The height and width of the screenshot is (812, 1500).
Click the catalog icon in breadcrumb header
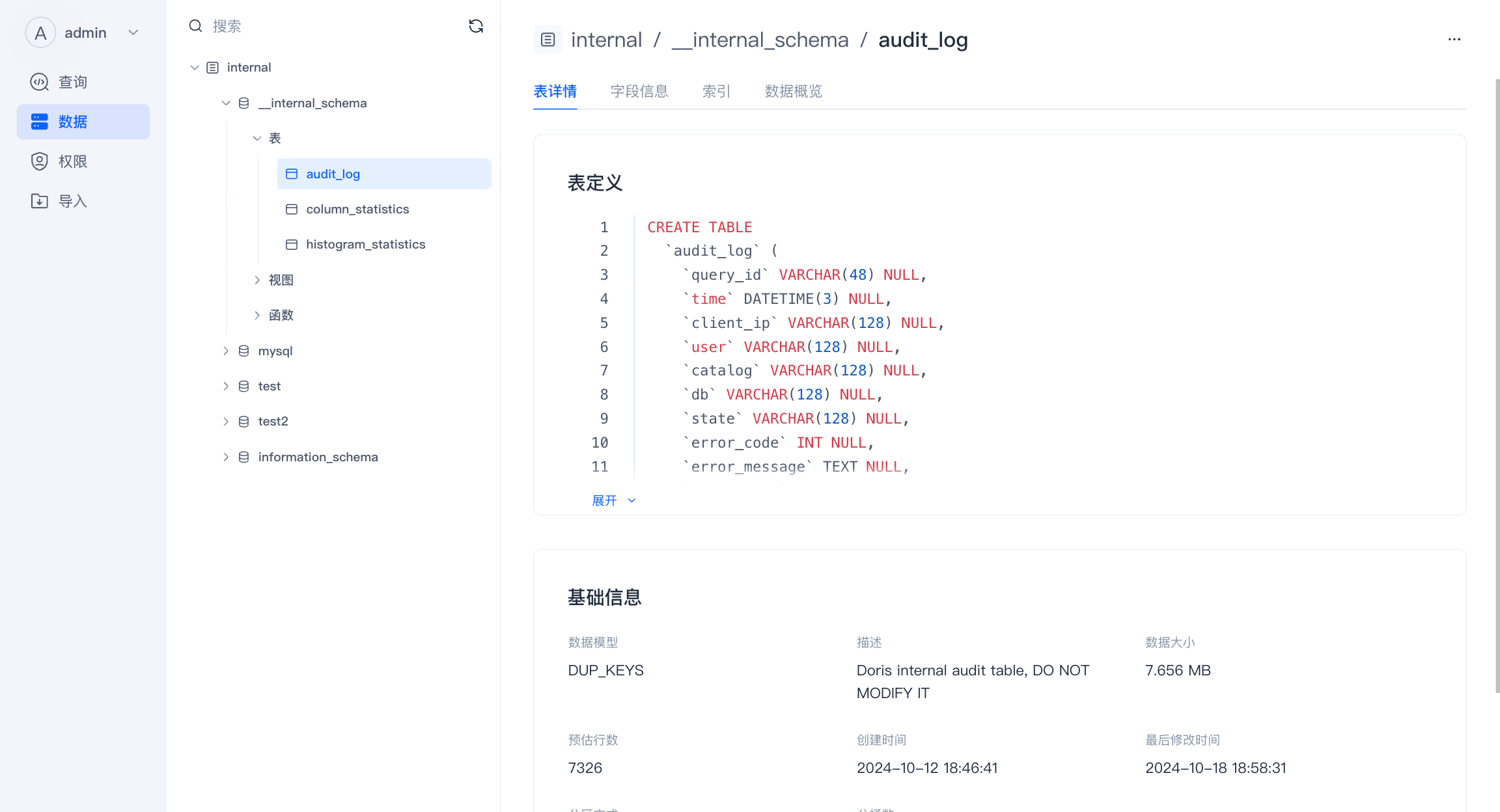tap(548, 40)
